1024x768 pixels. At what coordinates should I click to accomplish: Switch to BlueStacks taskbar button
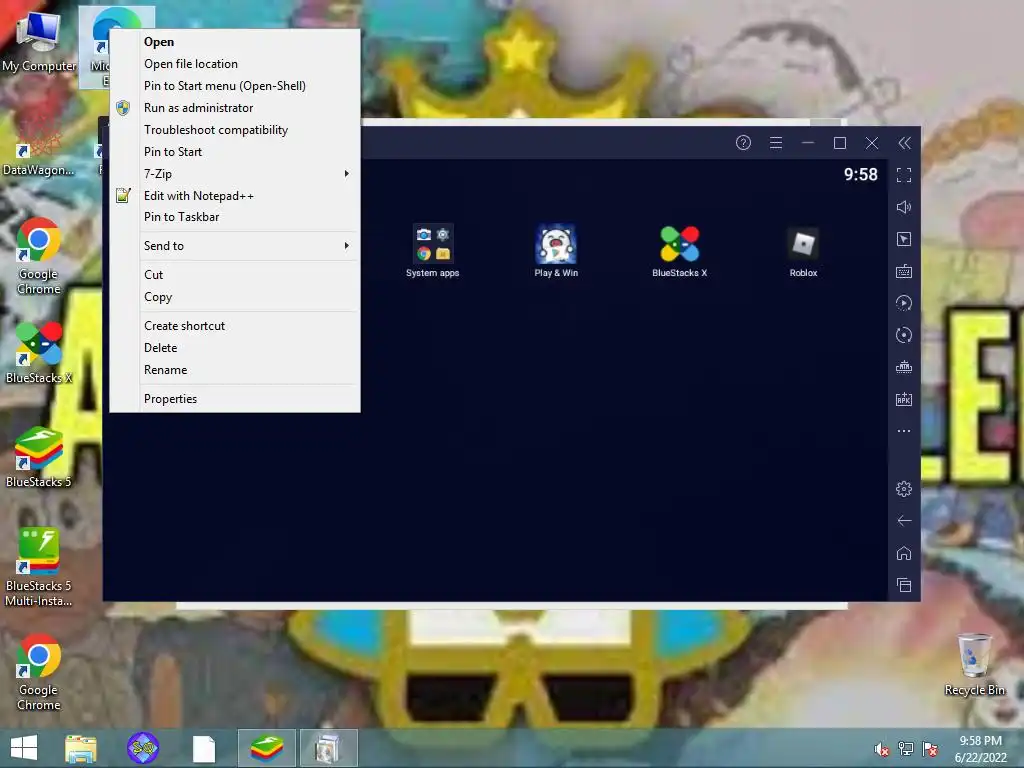click(266, 748)
